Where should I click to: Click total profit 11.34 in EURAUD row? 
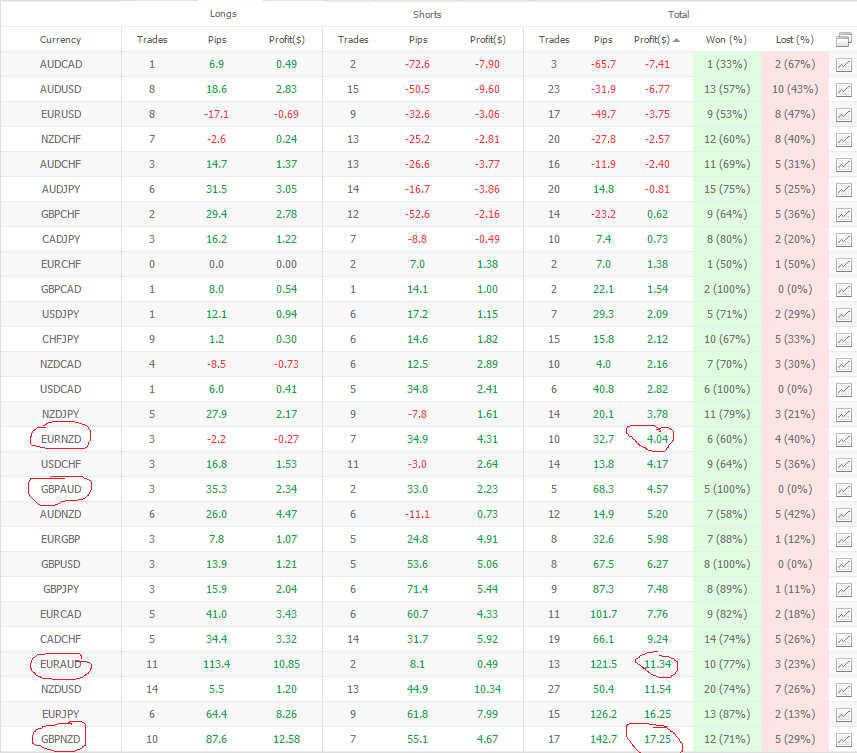point(657,664)
